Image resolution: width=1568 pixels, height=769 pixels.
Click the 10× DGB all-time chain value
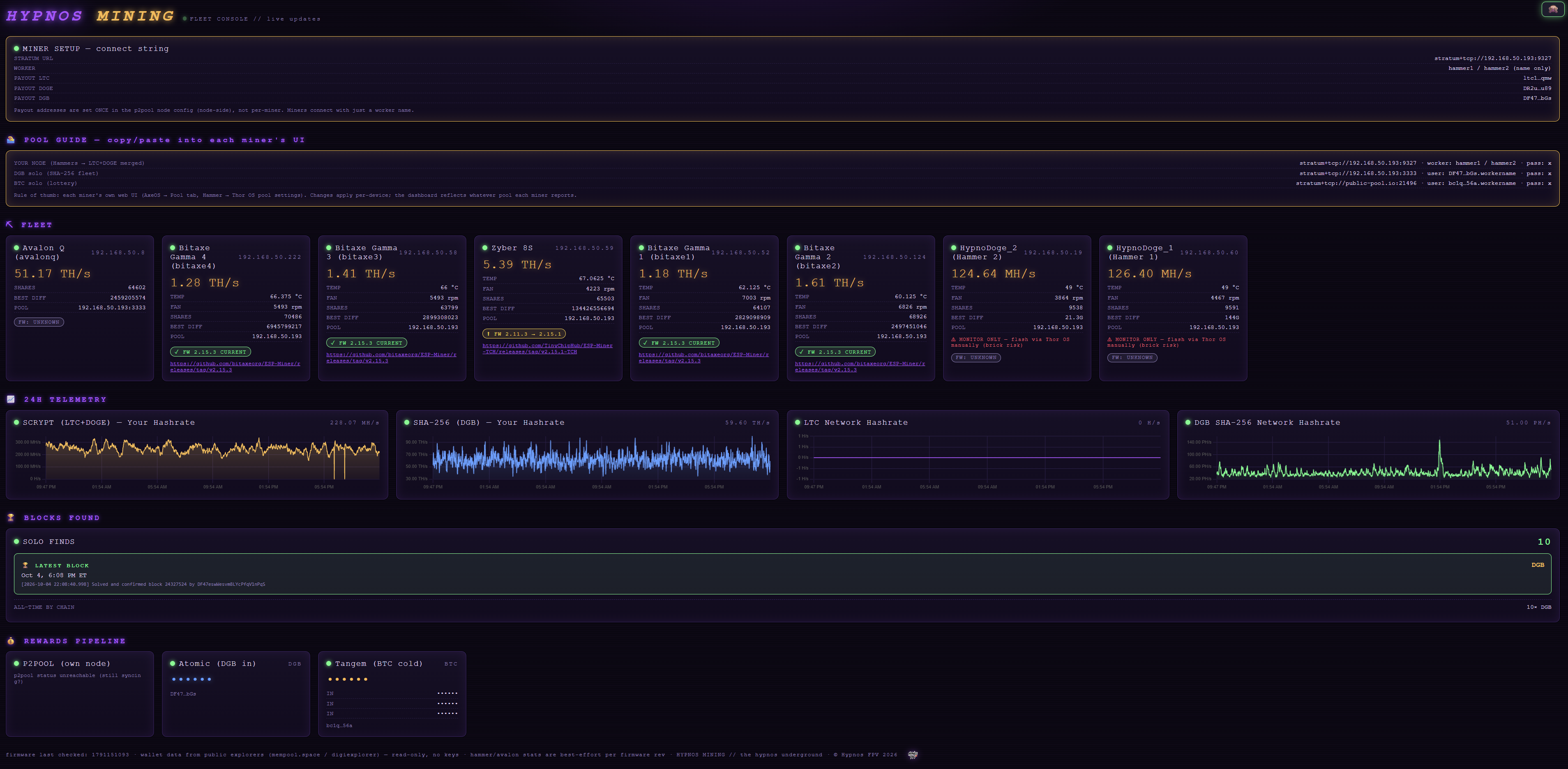point(1539,607)
